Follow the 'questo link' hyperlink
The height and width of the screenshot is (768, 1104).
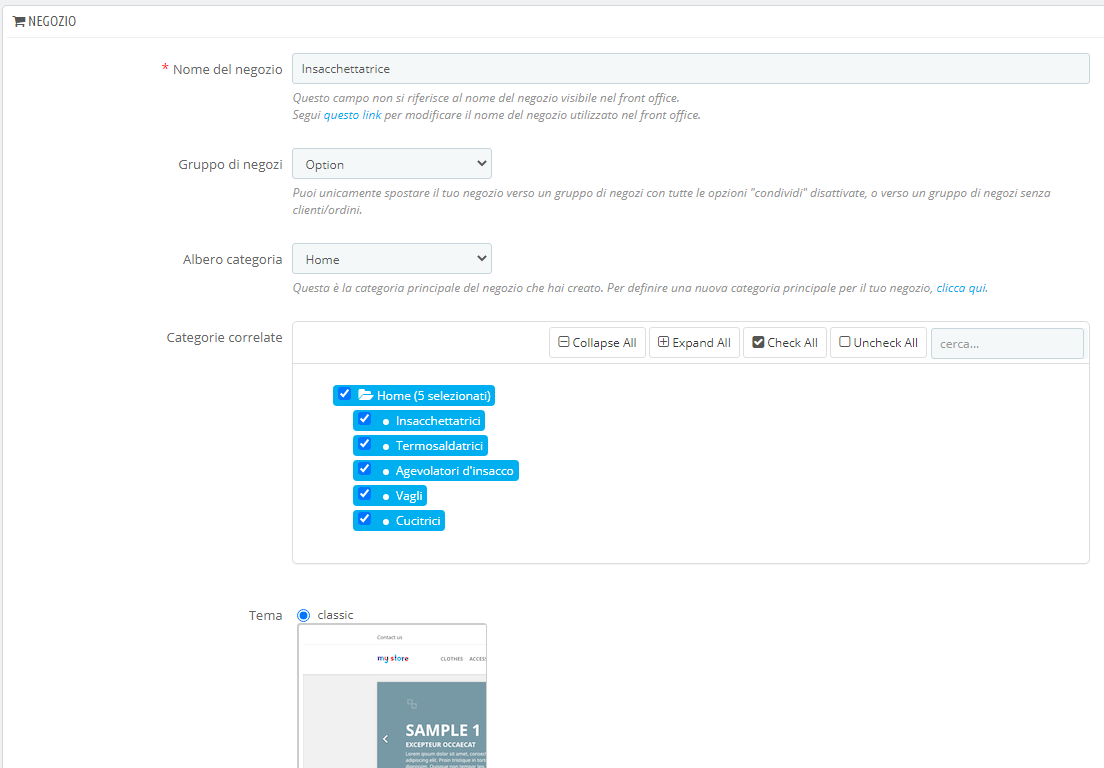pos(353,115)
